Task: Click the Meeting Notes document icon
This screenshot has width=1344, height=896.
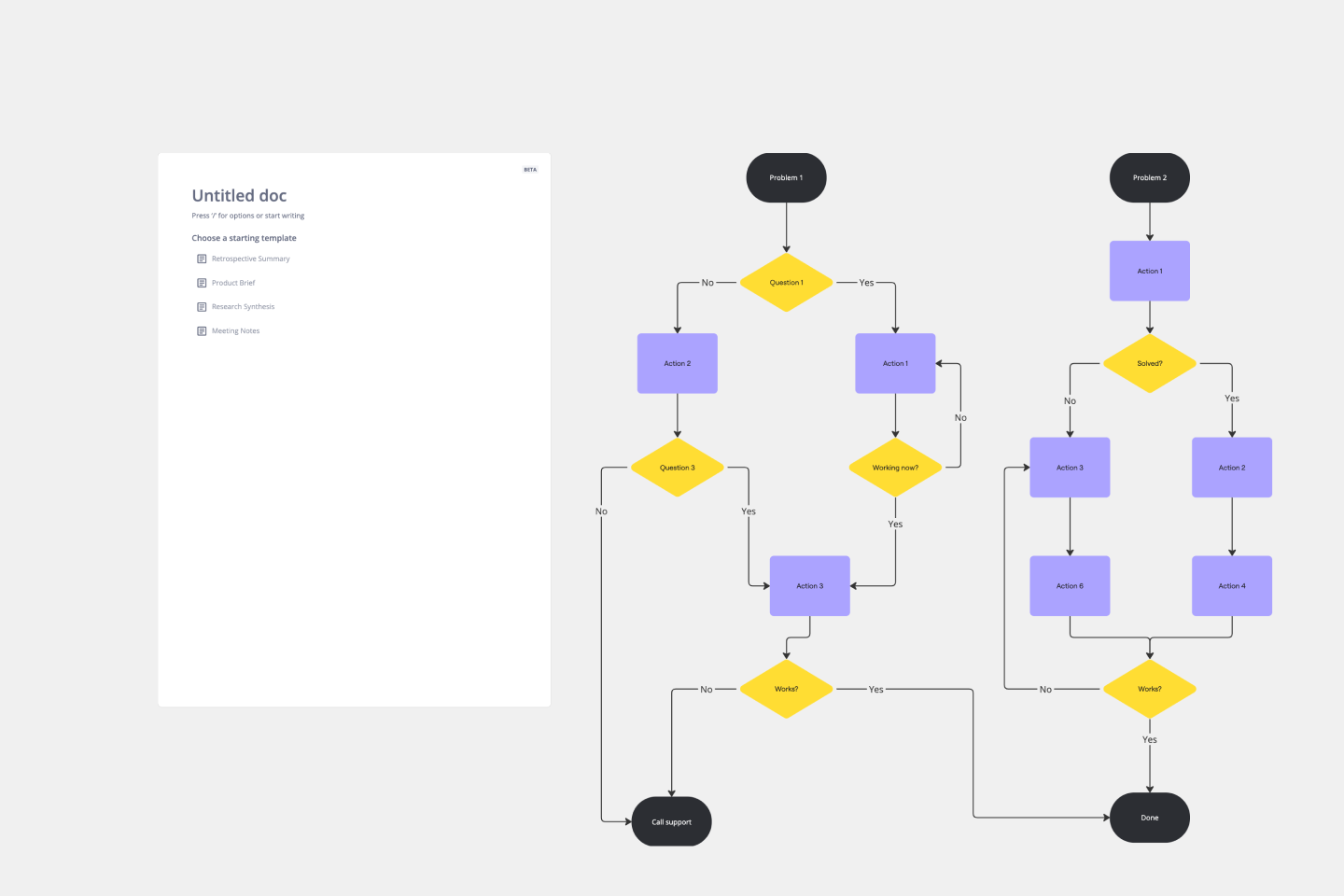Action: 203,330
